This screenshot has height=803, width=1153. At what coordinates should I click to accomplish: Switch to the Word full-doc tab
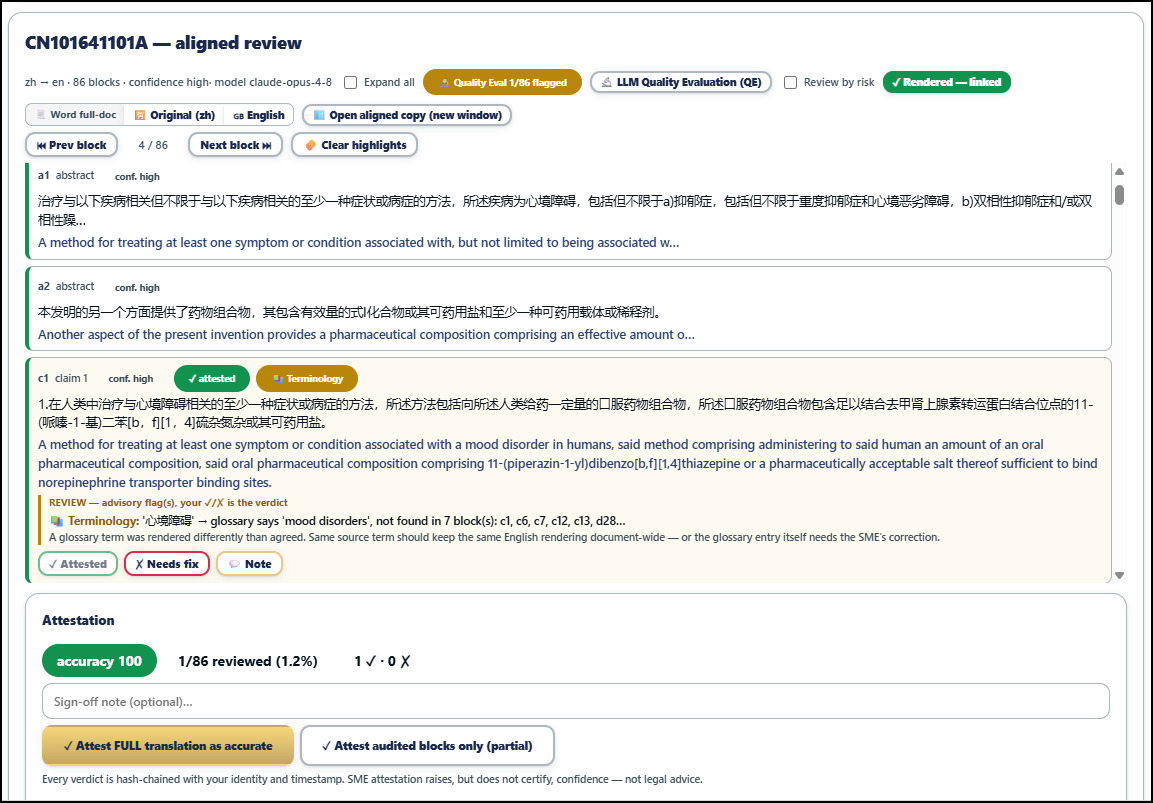76,115
